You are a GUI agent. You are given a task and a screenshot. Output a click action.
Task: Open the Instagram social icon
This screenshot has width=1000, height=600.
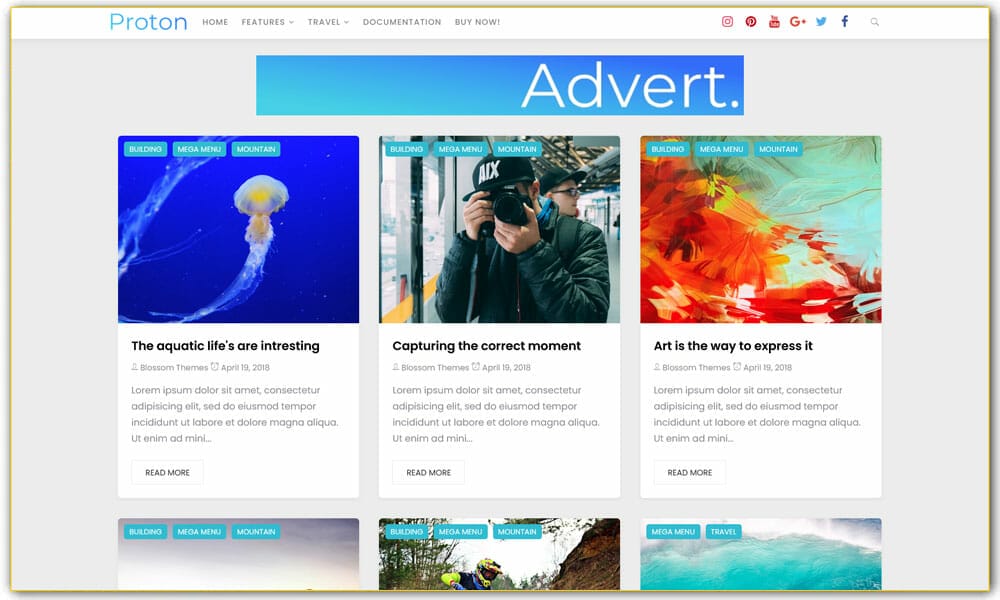point(727,22)
